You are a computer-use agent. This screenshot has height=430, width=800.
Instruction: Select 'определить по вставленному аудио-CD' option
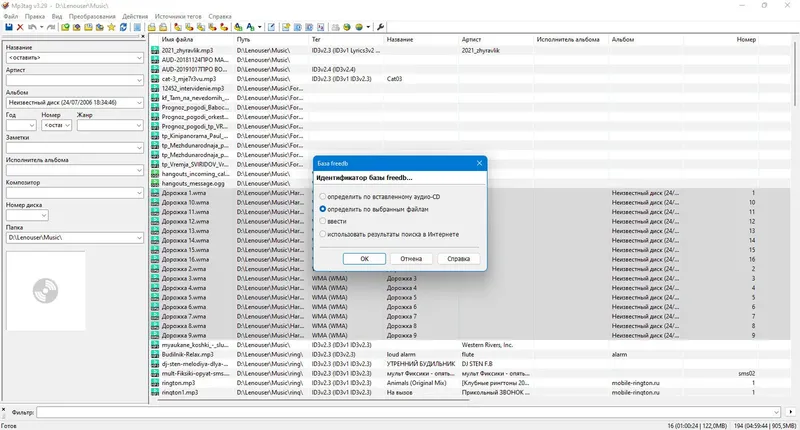point(322,196)
